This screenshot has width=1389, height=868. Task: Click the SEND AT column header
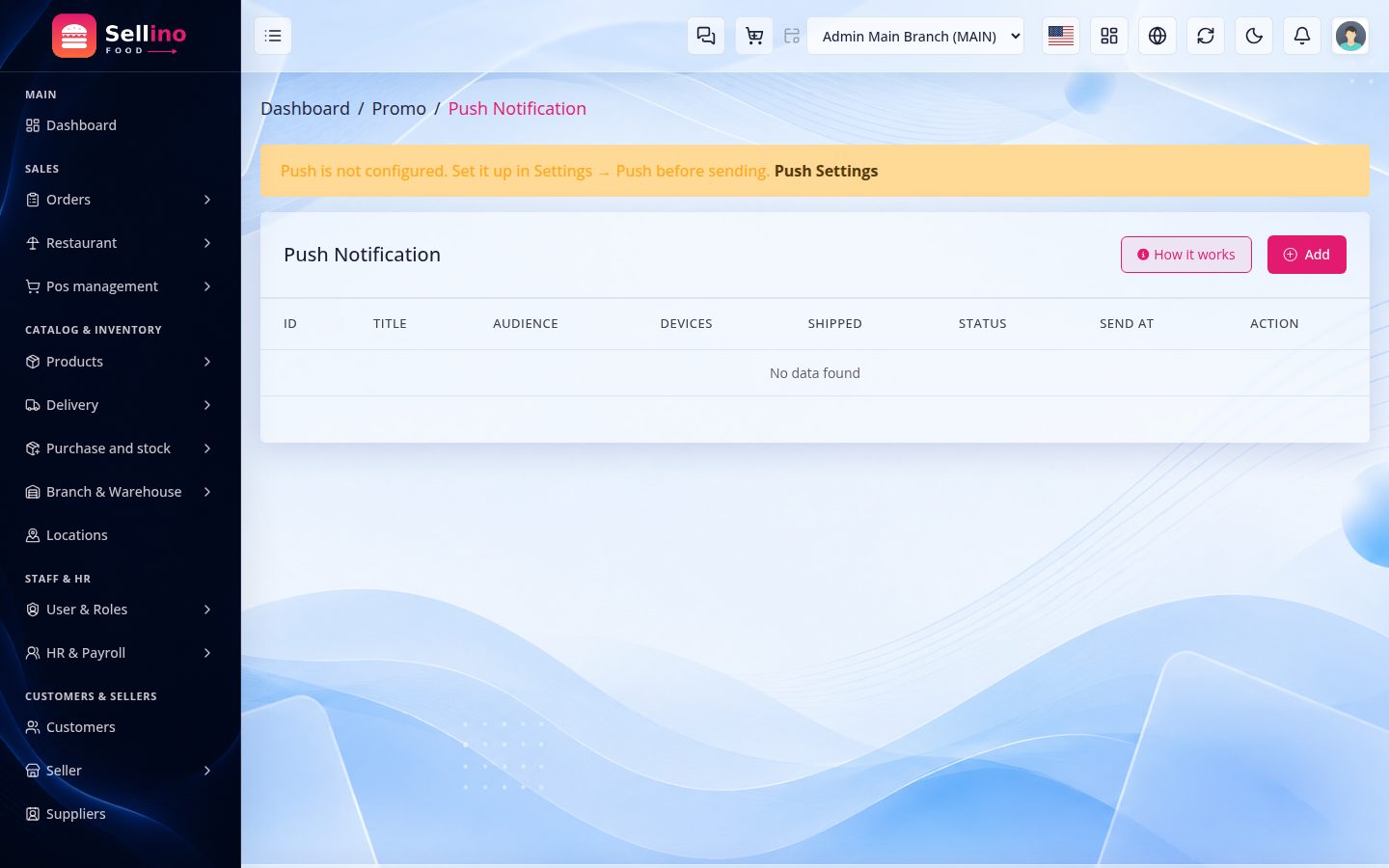(1127, 324)
